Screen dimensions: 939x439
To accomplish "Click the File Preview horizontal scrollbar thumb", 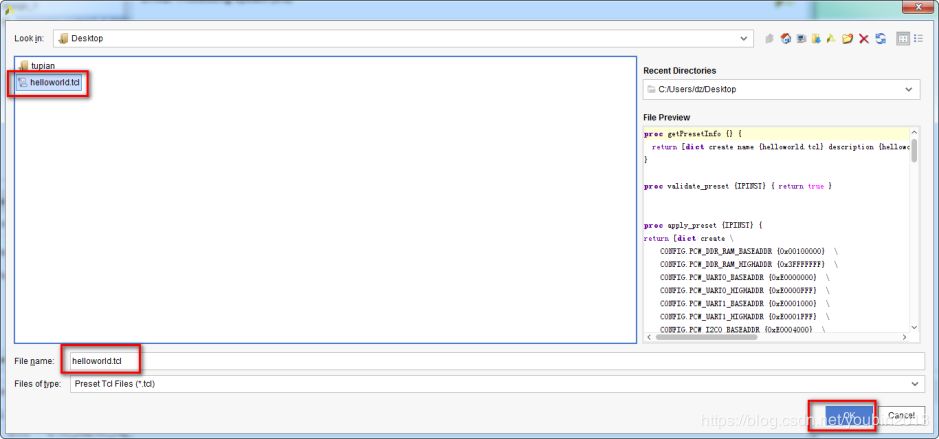I will click(707, 338).
